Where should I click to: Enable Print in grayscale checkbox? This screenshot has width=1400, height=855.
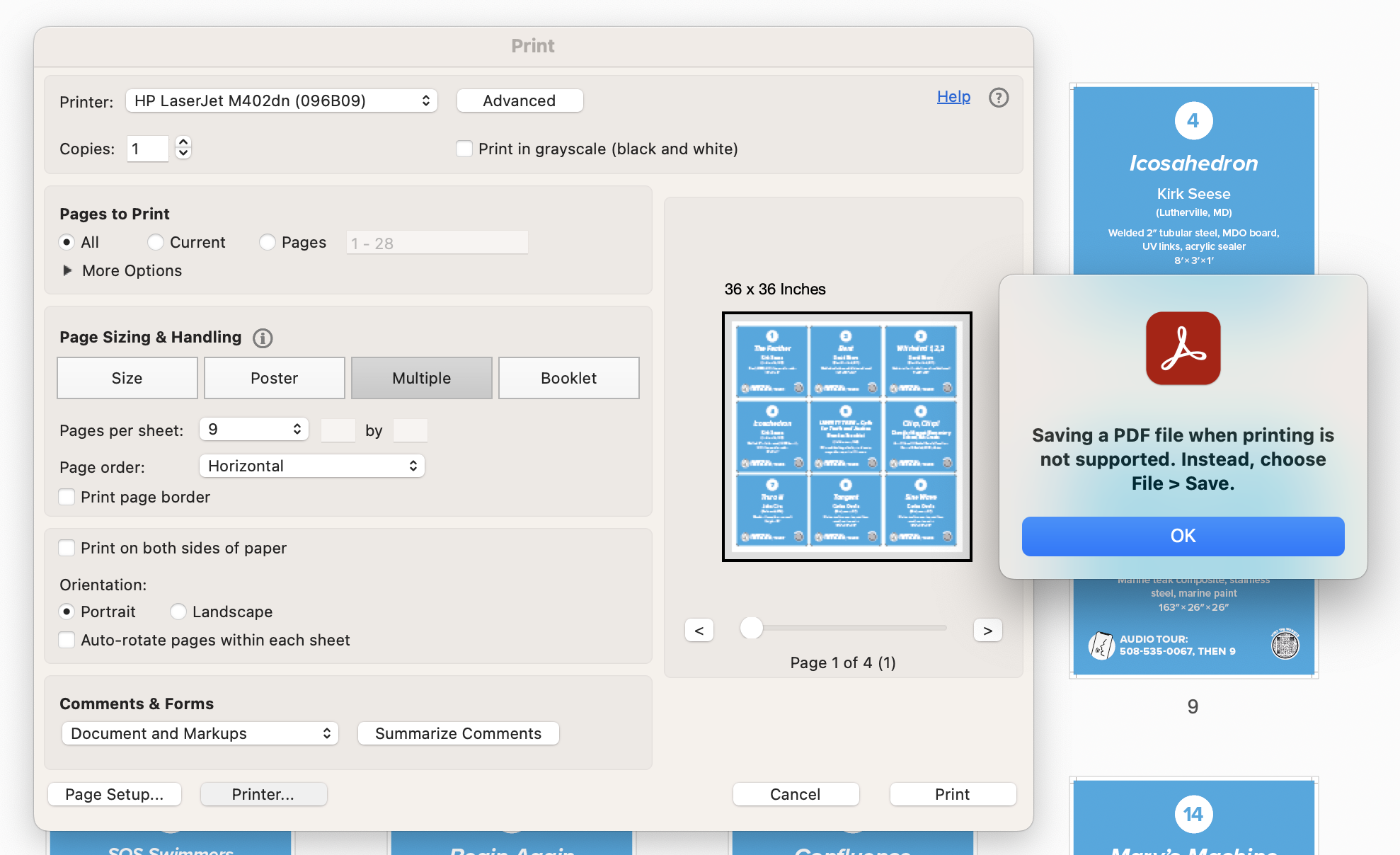pyautogui.click(x=462, y=149)
